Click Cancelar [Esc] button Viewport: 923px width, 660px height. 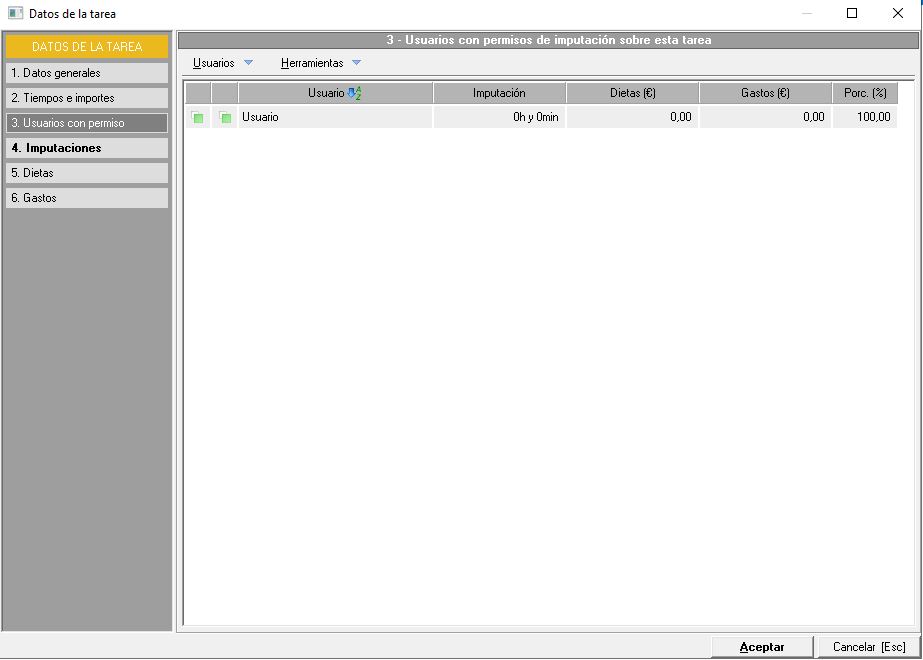[868, 647]
